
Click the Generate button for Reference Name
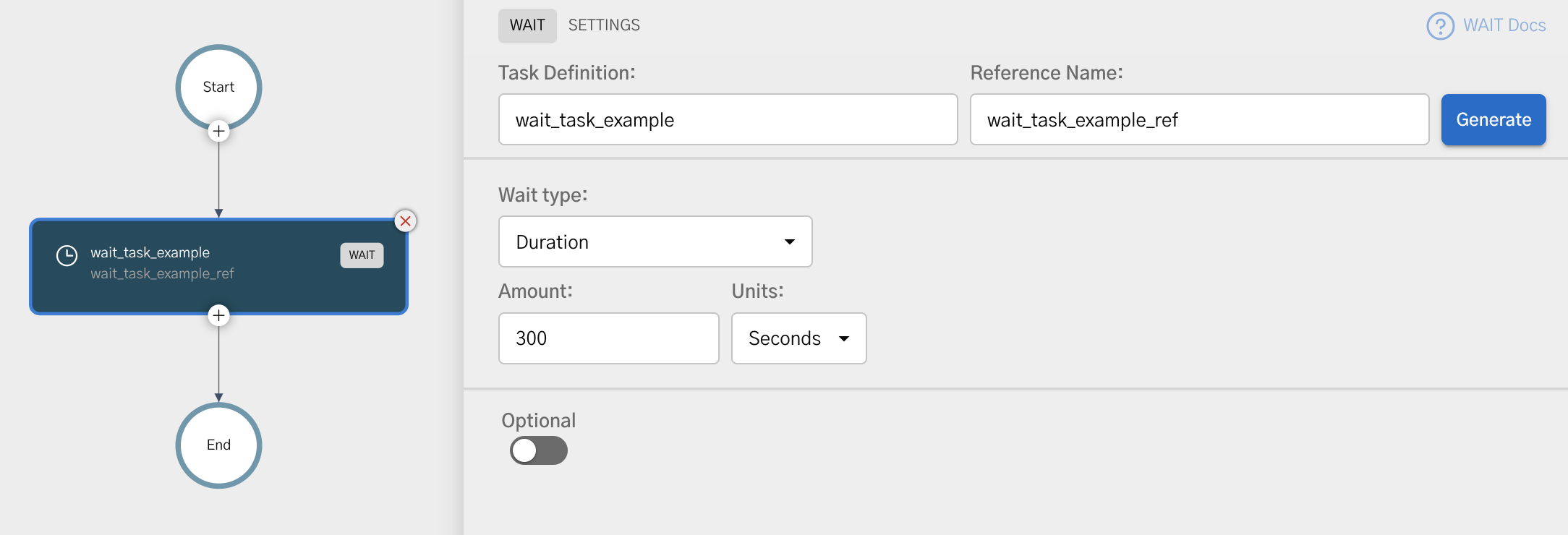coord(1493,119)
